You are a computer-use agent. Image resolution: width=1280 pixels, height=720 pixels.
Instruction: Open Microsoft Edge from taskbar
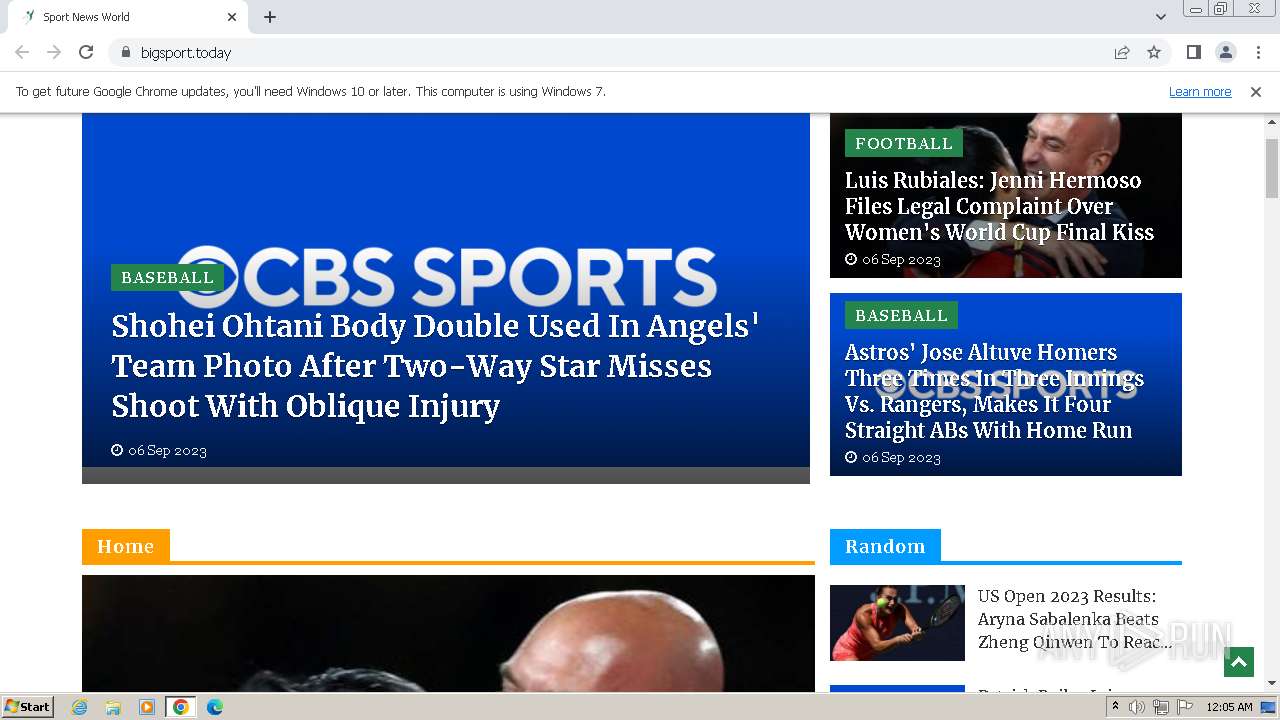pos(214,707)
